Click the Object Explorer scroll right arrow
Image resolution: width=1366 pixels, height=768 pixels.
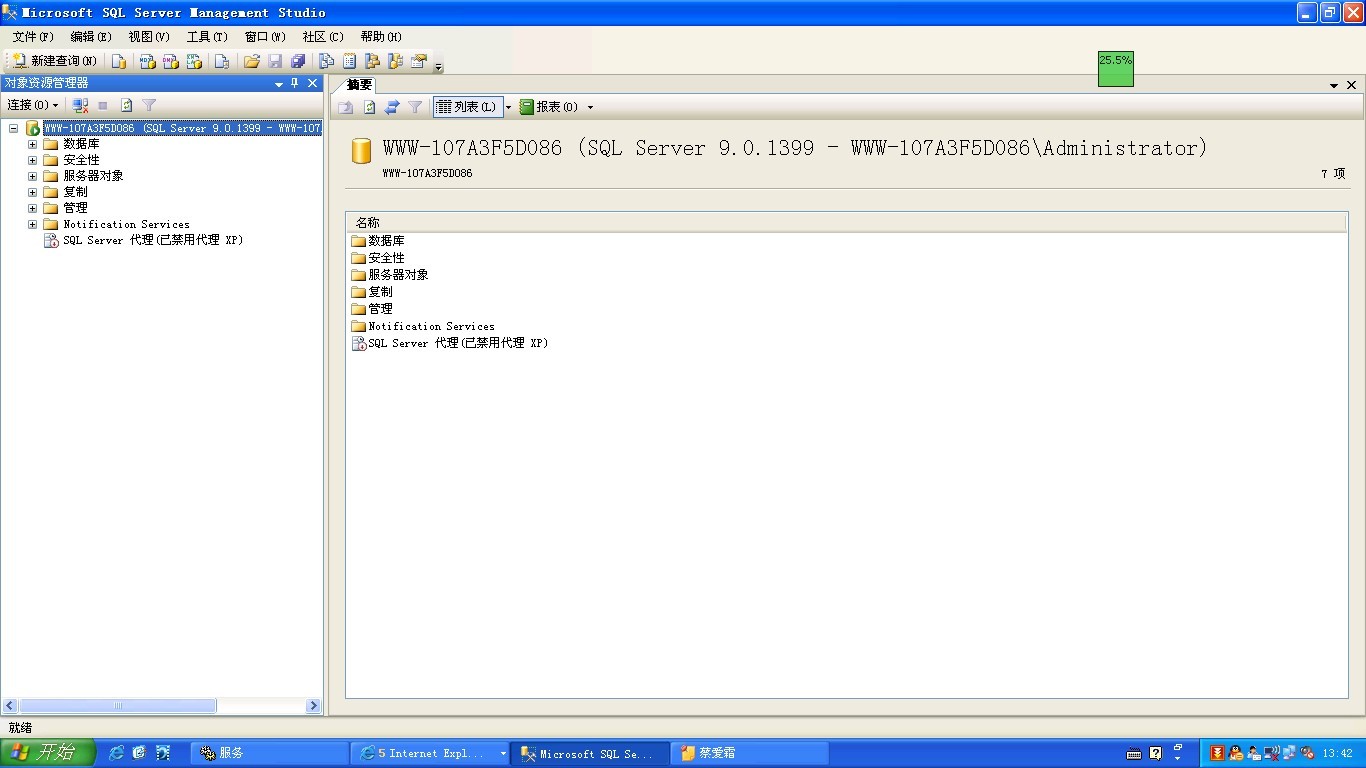313,706
